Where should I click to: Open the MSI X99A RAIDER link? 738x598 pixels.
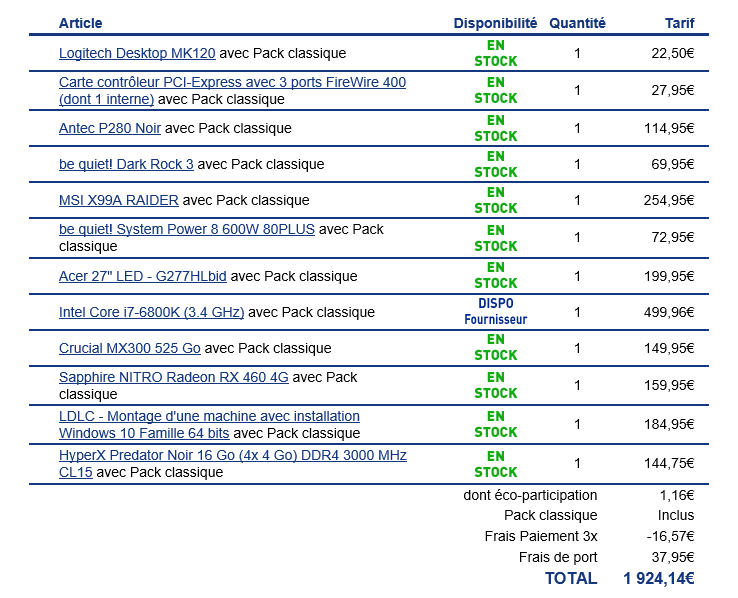point(119,200)
